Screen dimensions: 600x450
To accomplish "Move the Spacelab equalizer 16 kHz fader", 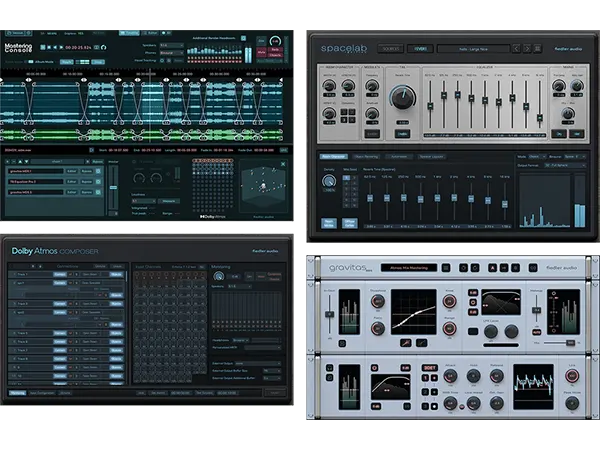I will [540, 117].
